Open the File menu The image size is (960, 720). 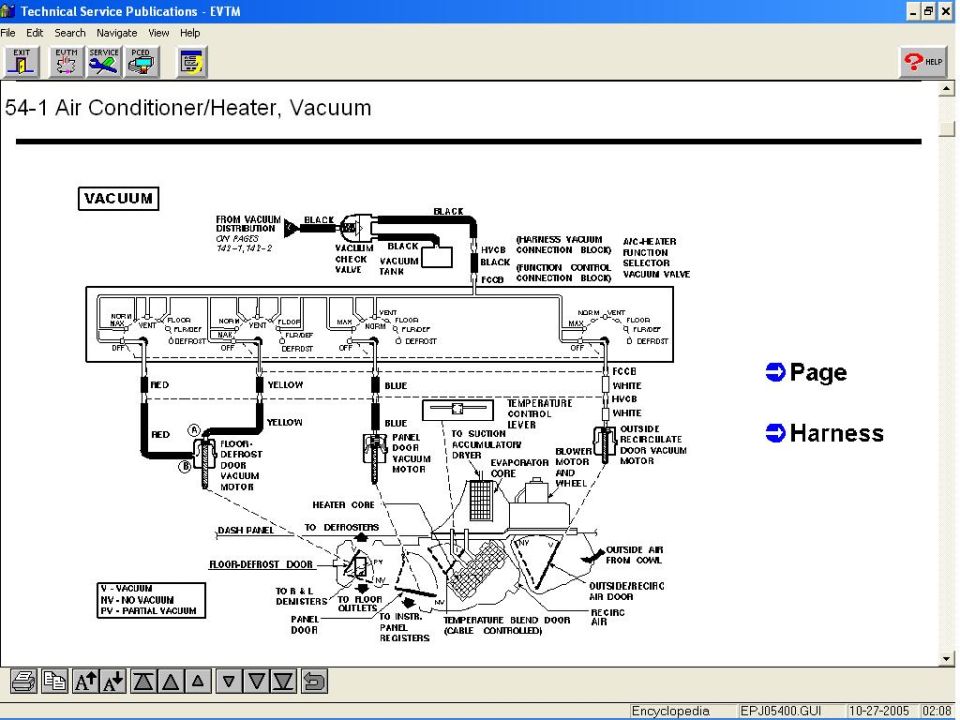tap(8, 33)
